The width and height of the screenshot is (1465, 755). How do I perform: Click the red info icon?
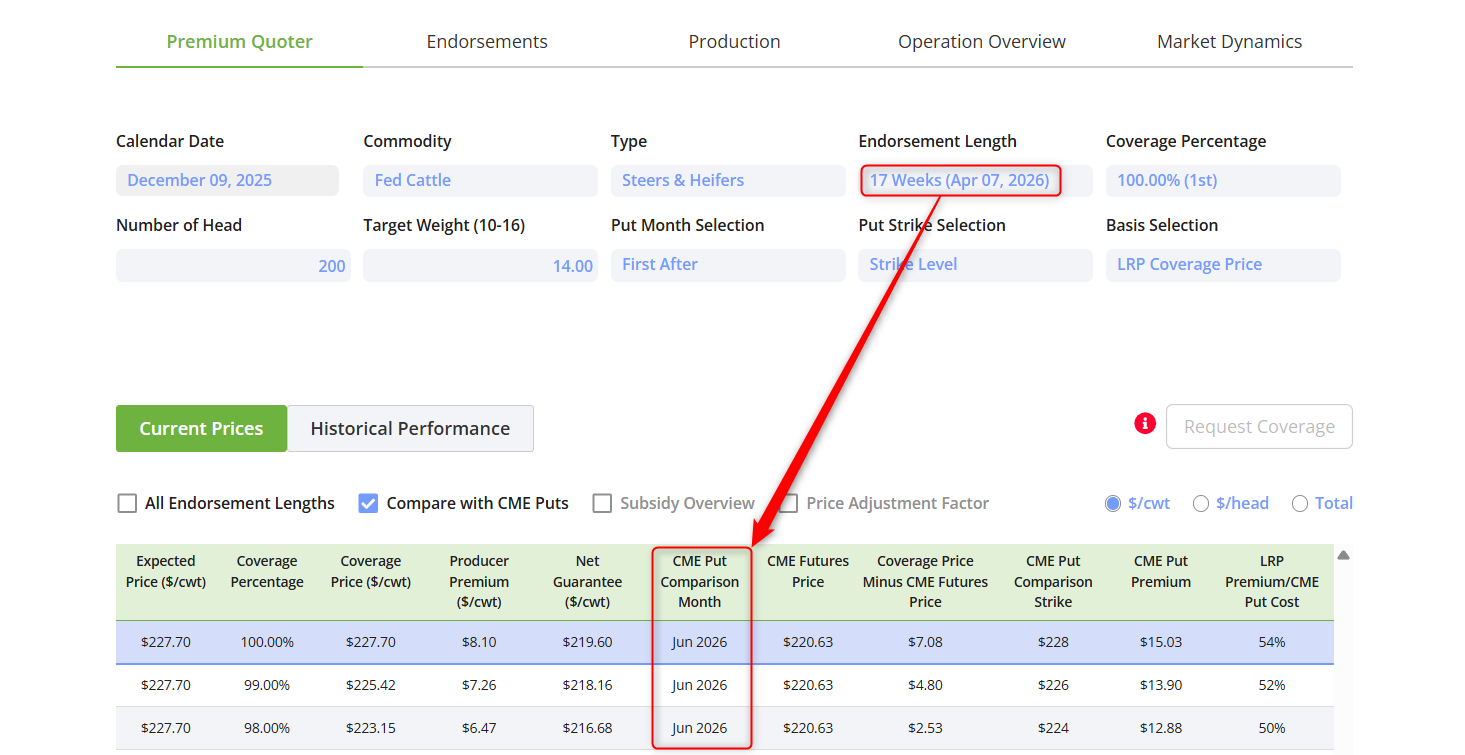1145,424
